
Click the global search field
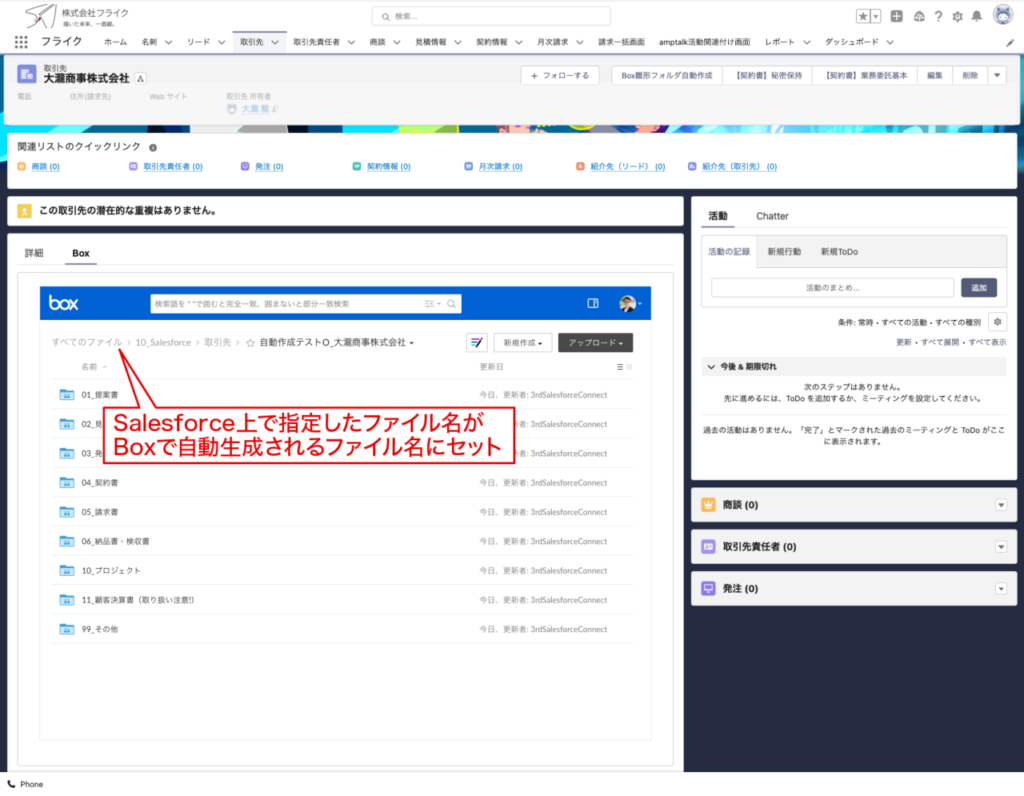[491, 16]
